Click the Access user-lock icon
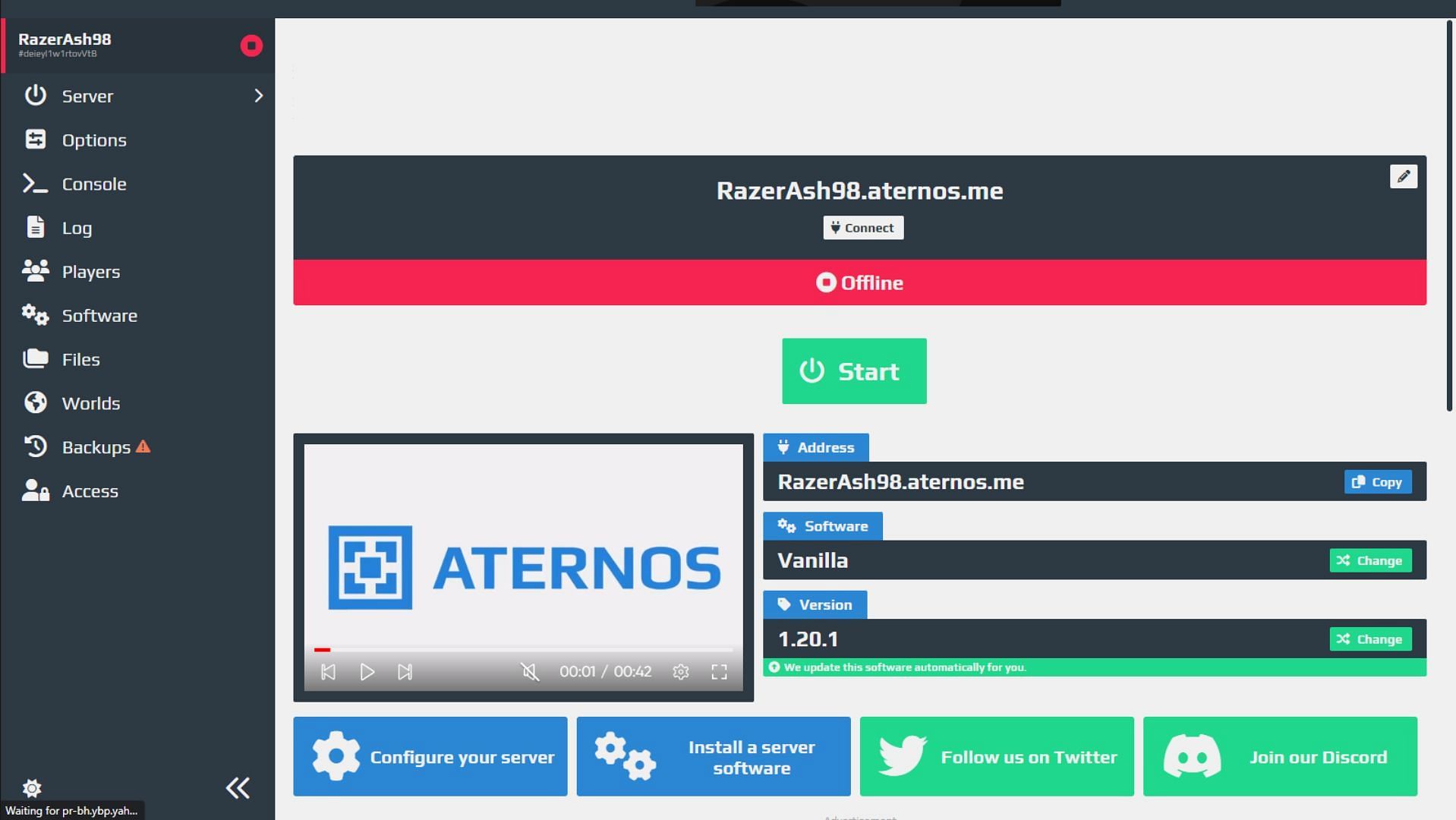Image resolution: width=1456 pixels, height=820 pixels. coord(35,490)
